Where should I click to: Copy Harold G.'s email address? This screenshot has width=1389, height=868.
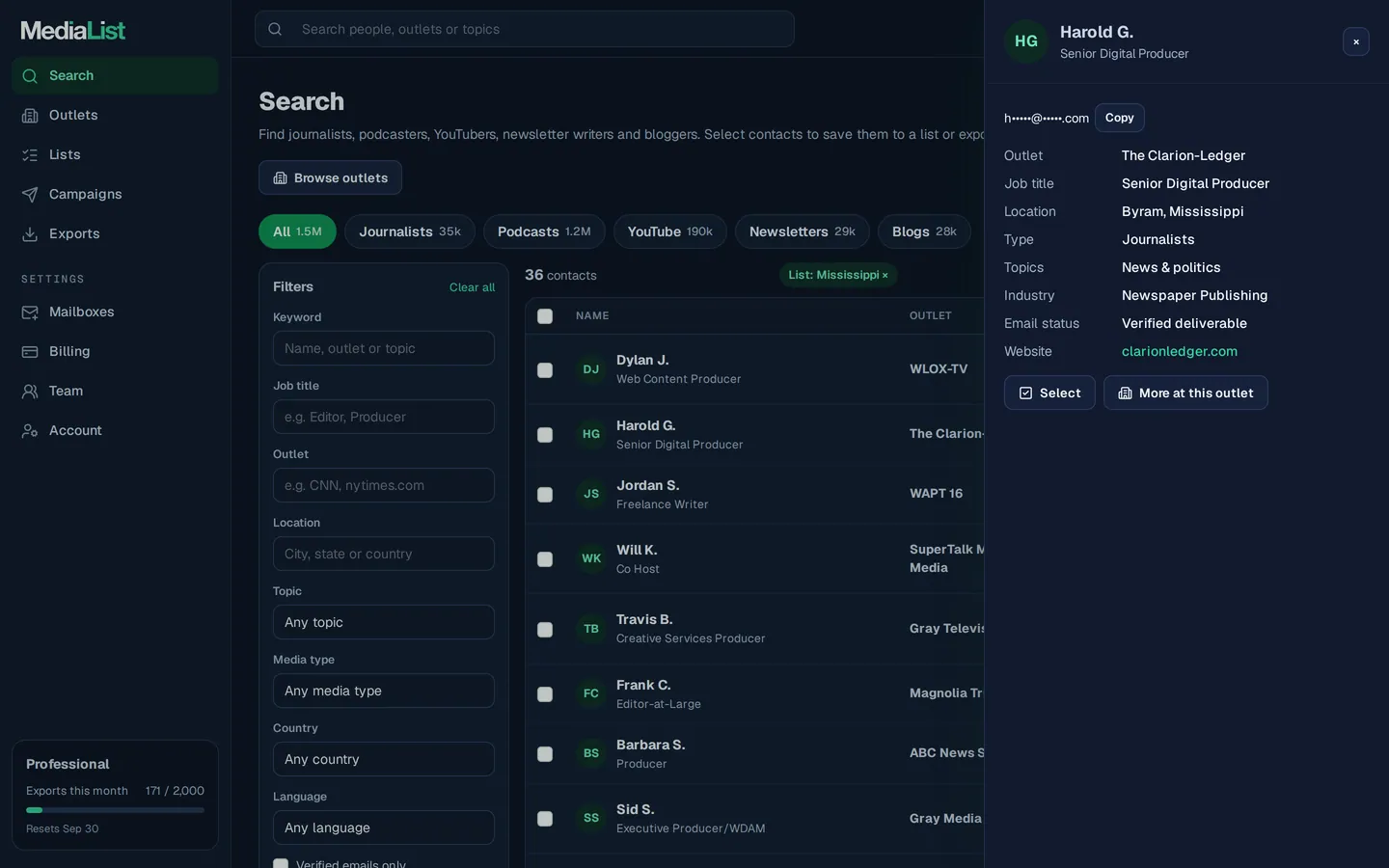tap(1119, 118)
